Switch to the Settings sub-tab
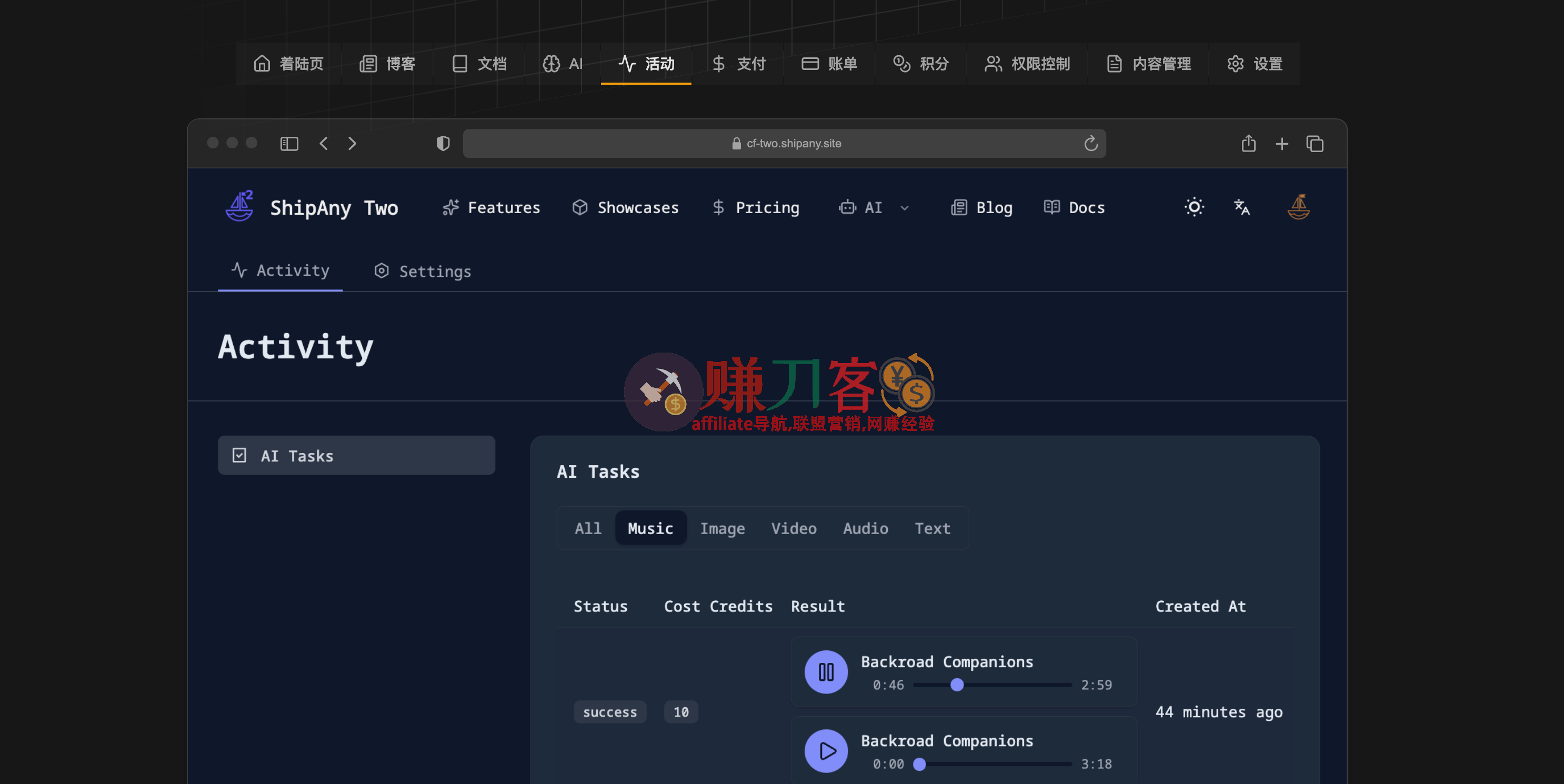The width and height of the screenshot is (1564, 784). [x=423, y=271]
